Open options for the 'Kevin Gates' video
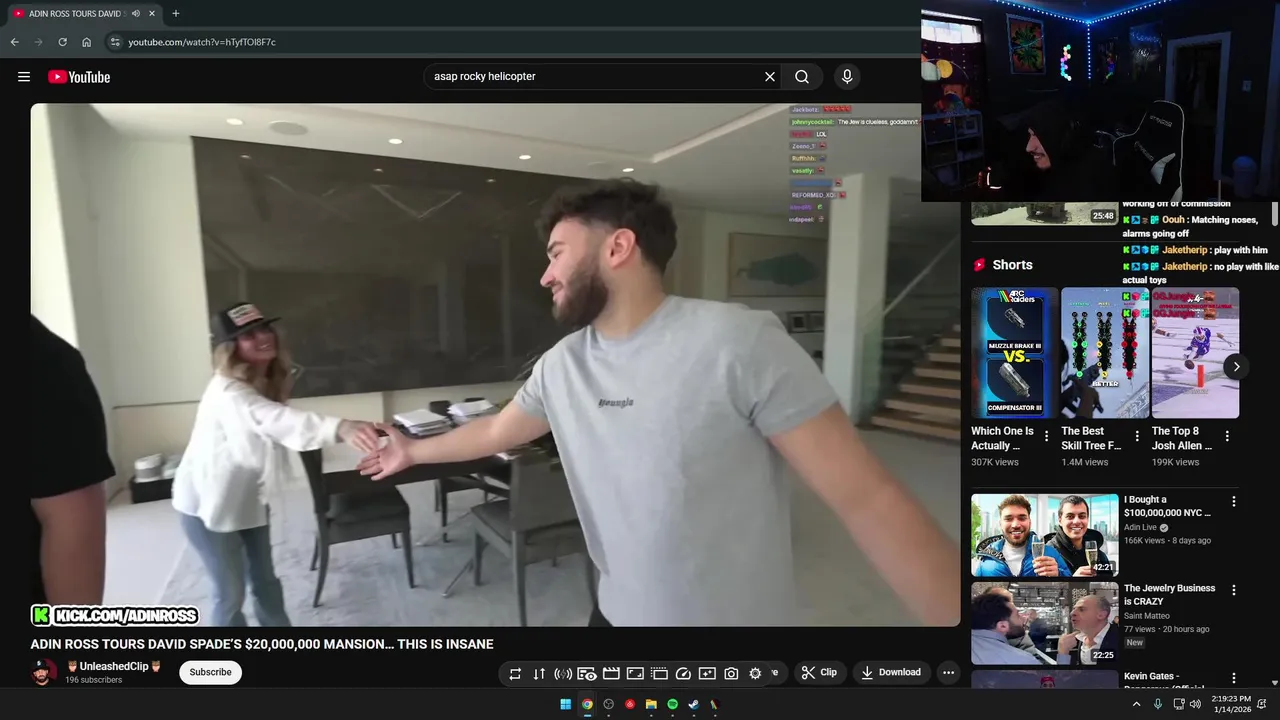The height and width of the screenshot is (720, 1280). click(x=1233, y=679)
